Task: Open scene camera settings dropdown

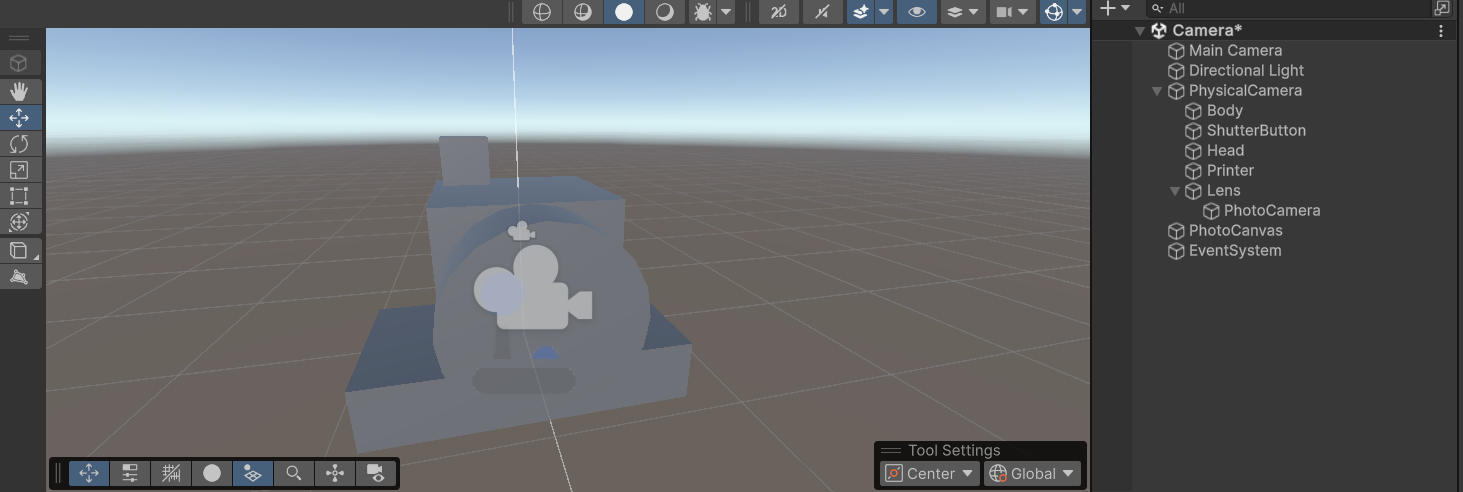Action: [x=1011, y=12]
